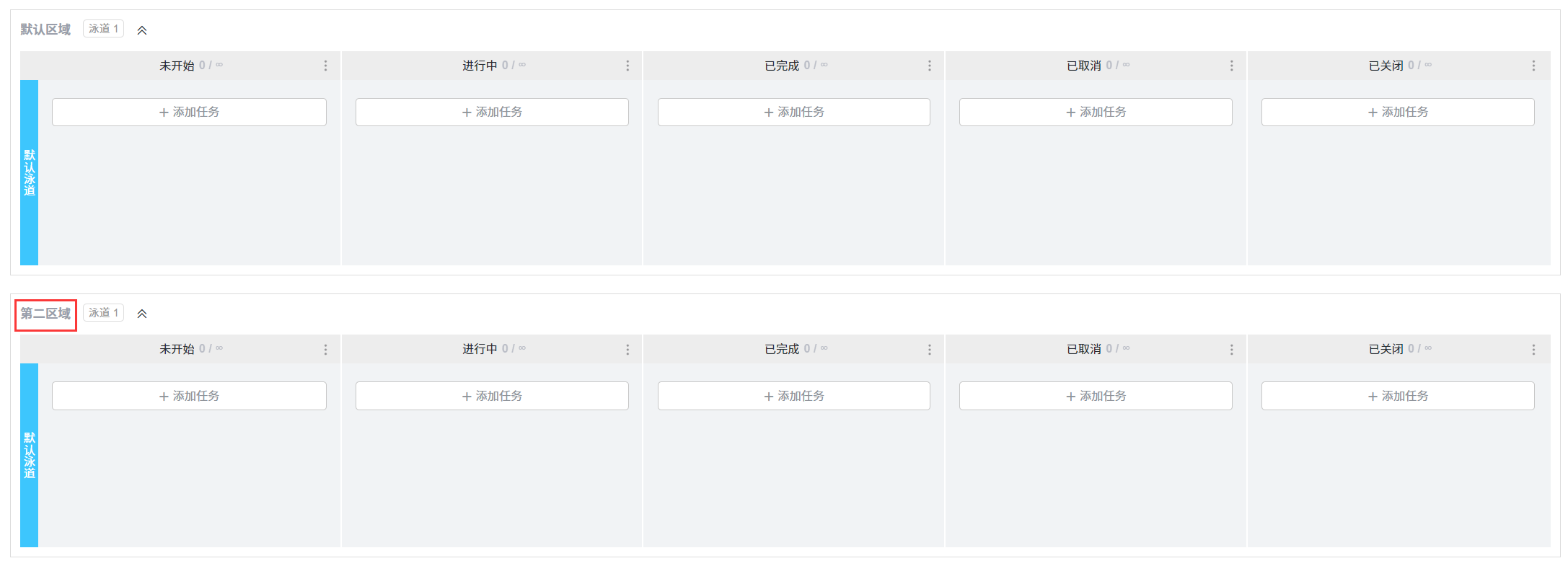Click 泳道 1 tag beside 第二区域
Image resolution: width=1568 pixels, height=566 pixels.
(103, 313)
